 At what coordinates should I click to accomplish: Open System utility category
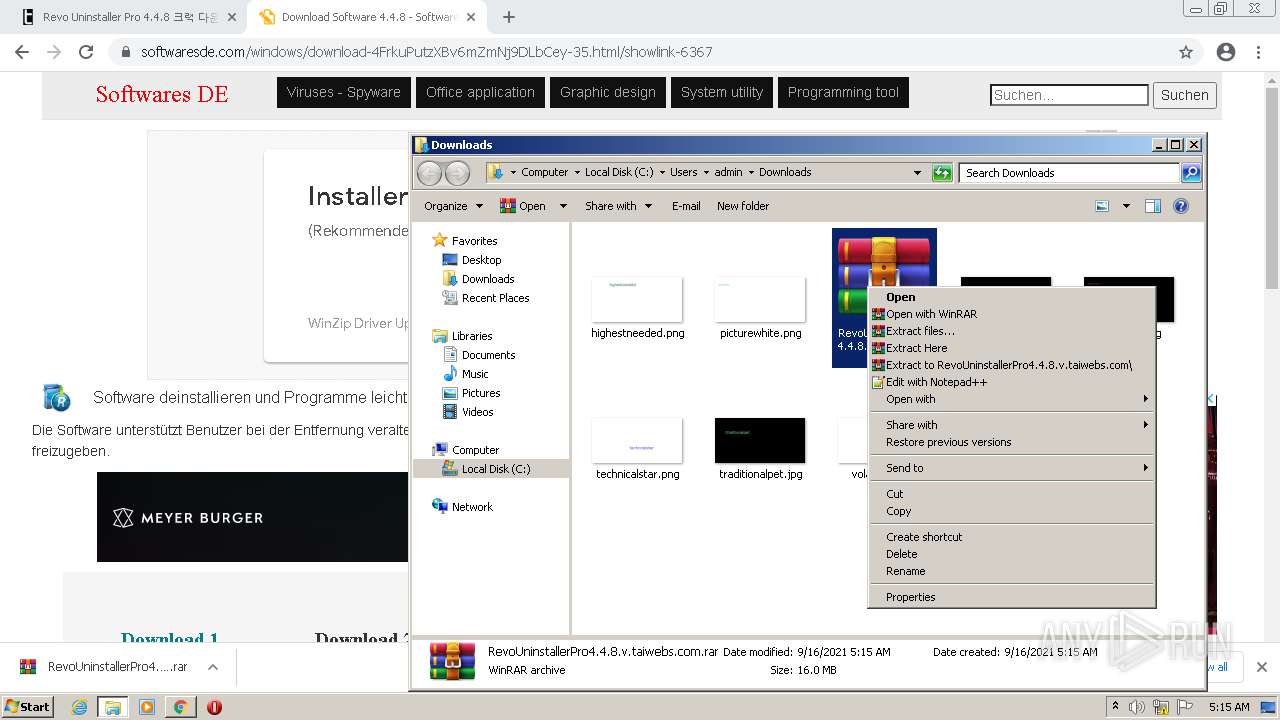721,92
